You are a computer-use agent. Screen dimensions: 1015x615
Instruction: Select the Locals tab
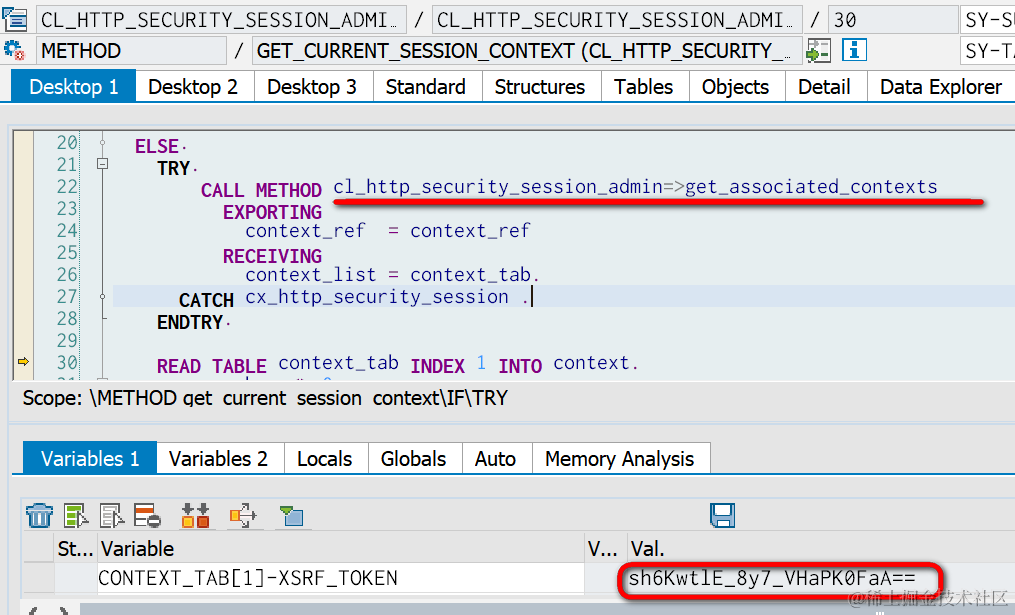tap(324, 458)
